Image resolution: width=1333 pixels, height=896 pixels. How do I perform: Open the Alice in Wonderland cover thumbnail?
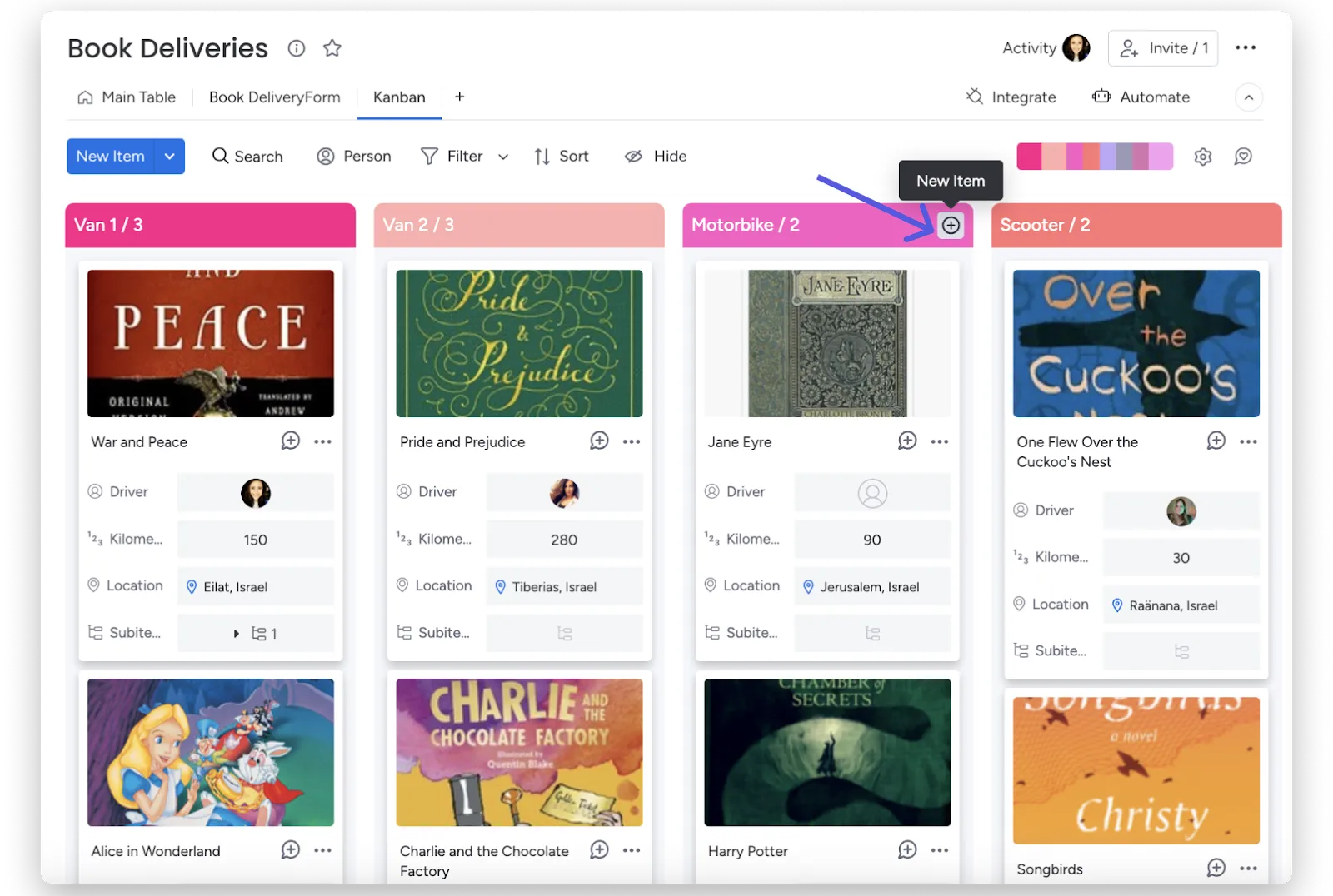coord(211,752)
